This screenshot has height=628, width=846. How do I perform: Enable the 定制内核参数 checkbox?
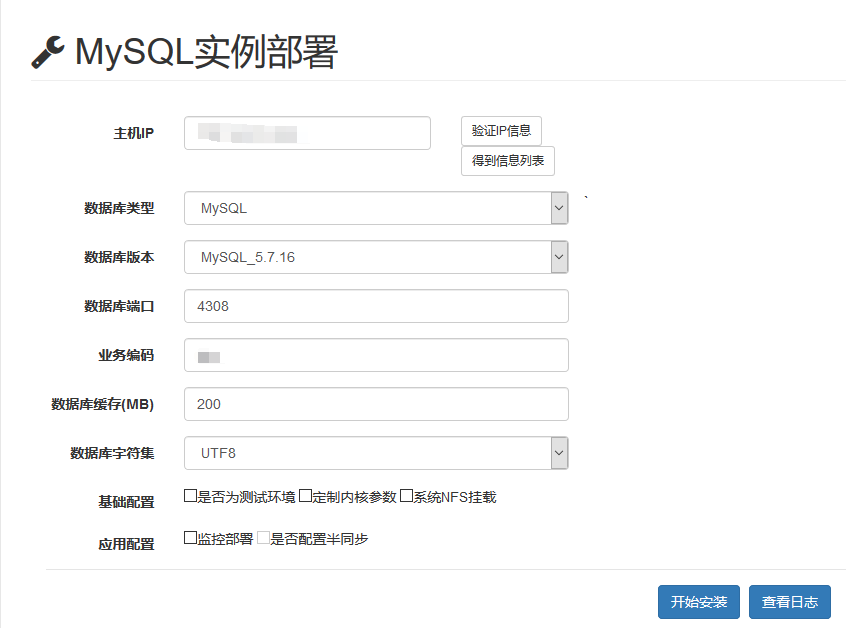tap(305, 495)
